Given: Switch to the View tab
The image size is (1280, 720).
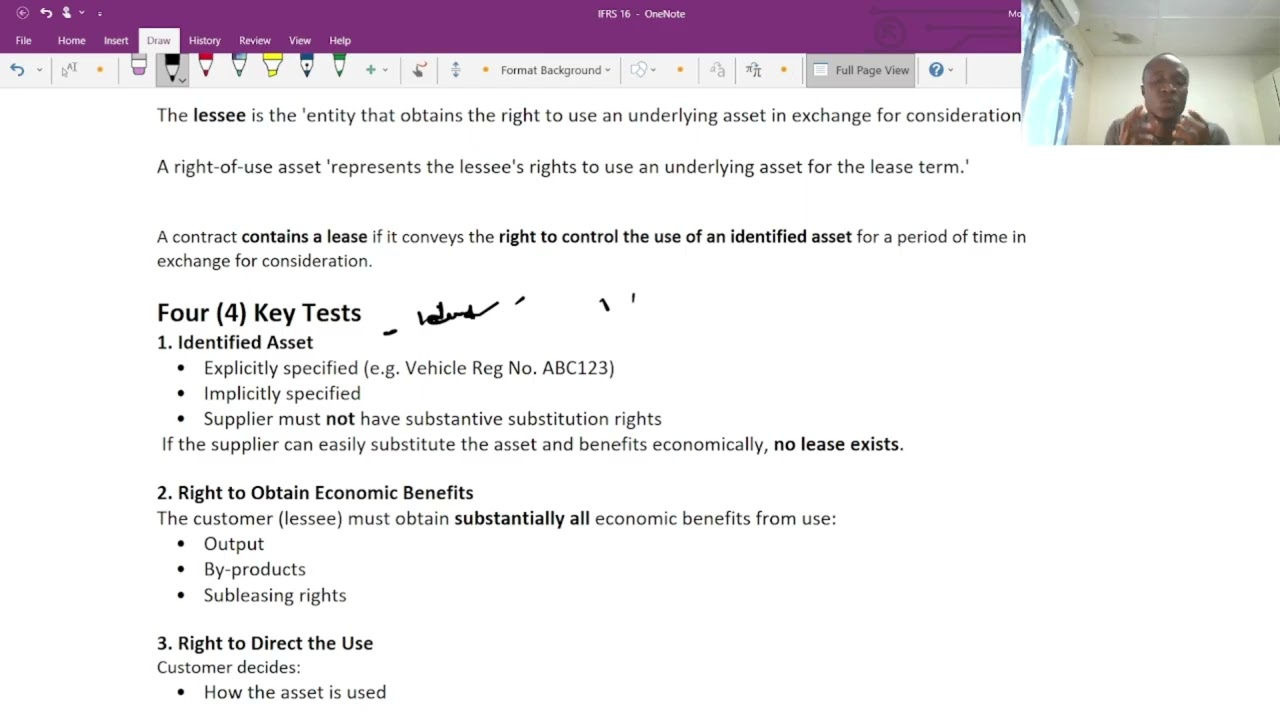Looking at the screenshot, I should 300,40.
